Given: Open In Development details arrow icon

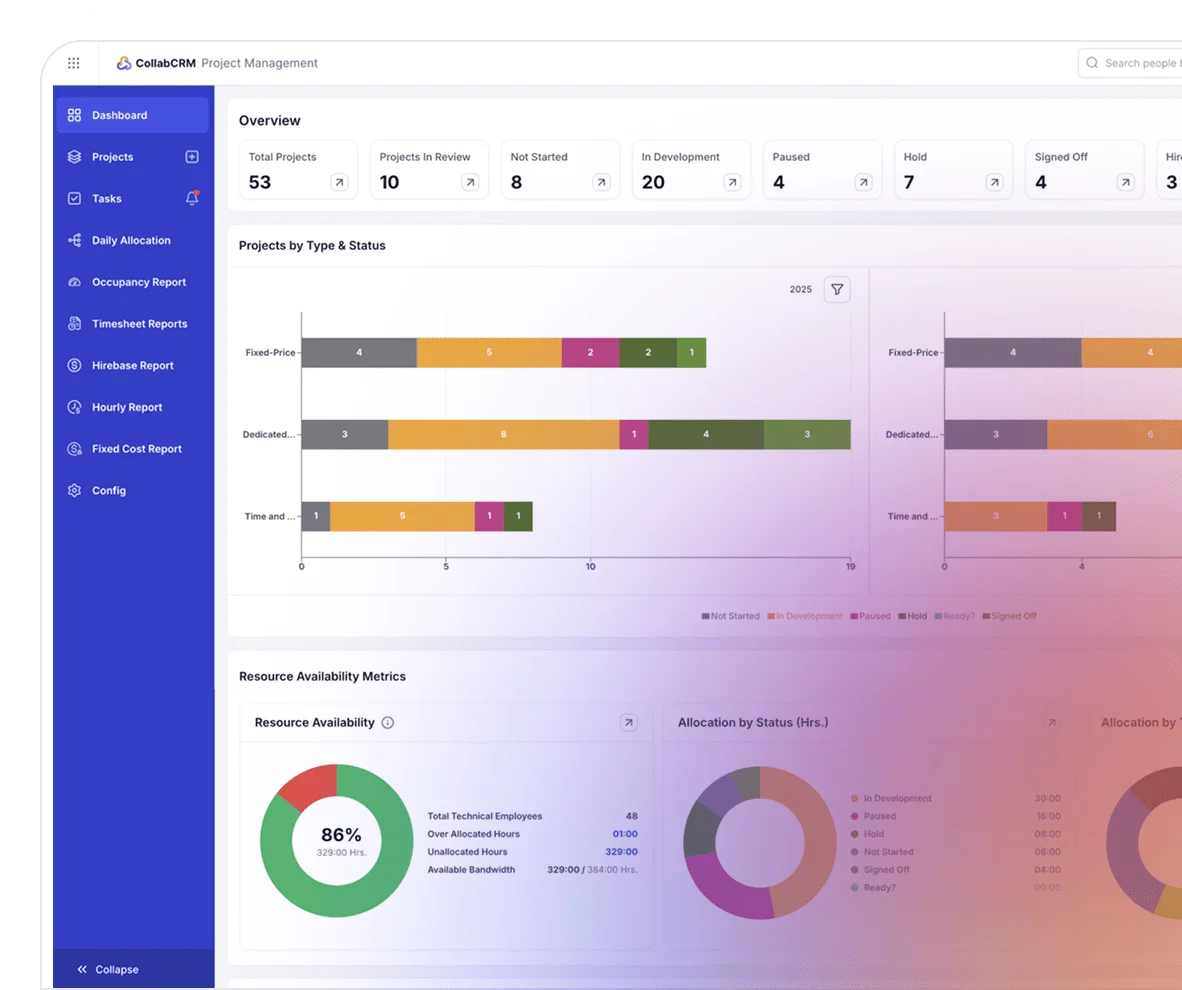Looking at the screenshot, I should [x=732, y=183].
